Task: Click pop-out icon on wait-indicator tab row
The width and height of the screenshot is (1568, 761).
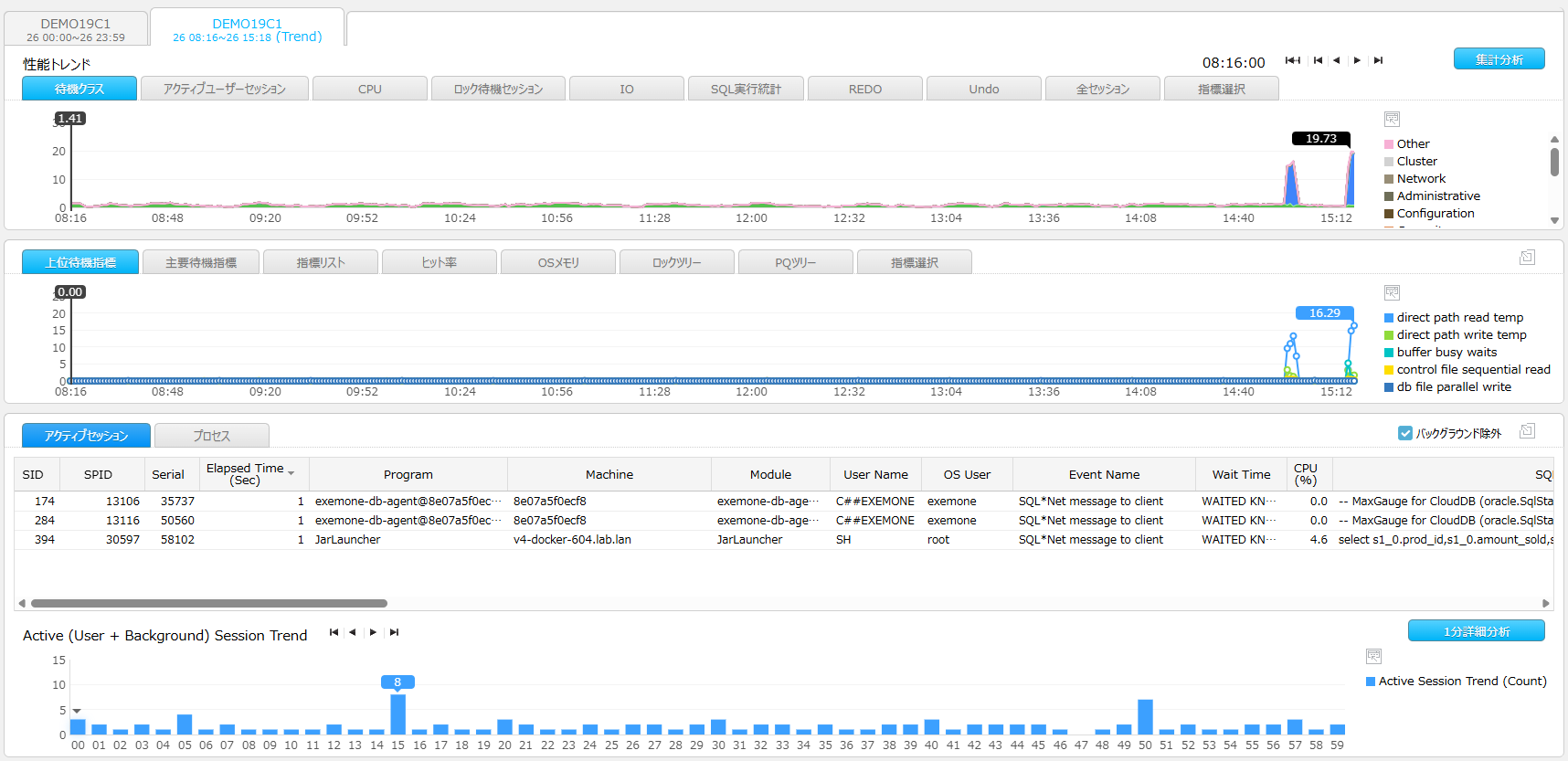Action: pos(1527,258)
